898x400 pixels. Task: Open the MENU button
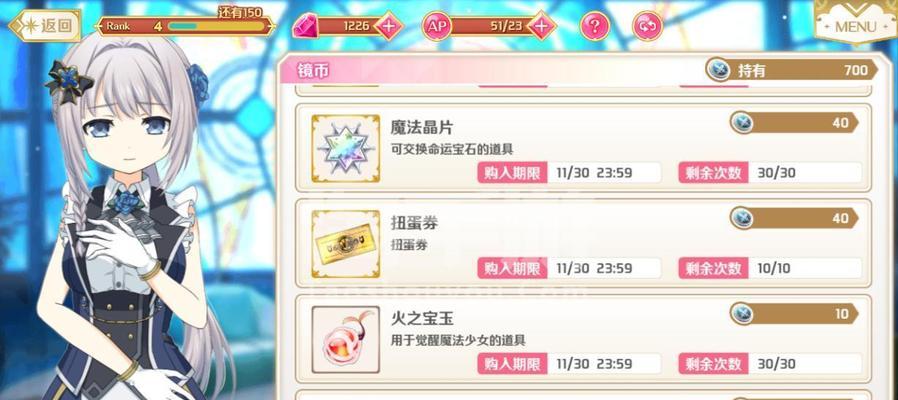click(x=856, y=24)
